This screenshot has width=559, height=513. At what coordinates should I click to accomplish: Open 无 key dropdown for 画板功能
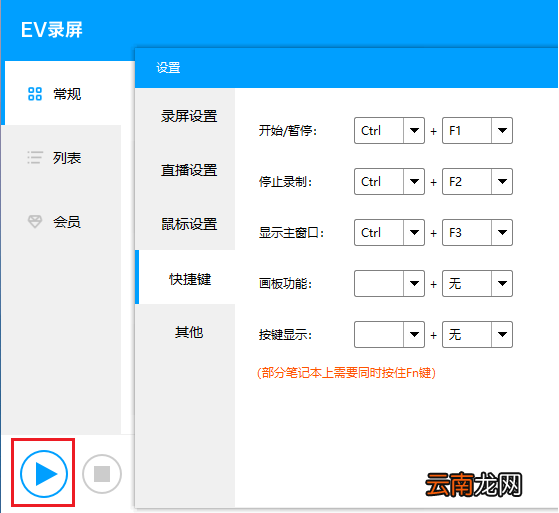click(x=477, y=283)
